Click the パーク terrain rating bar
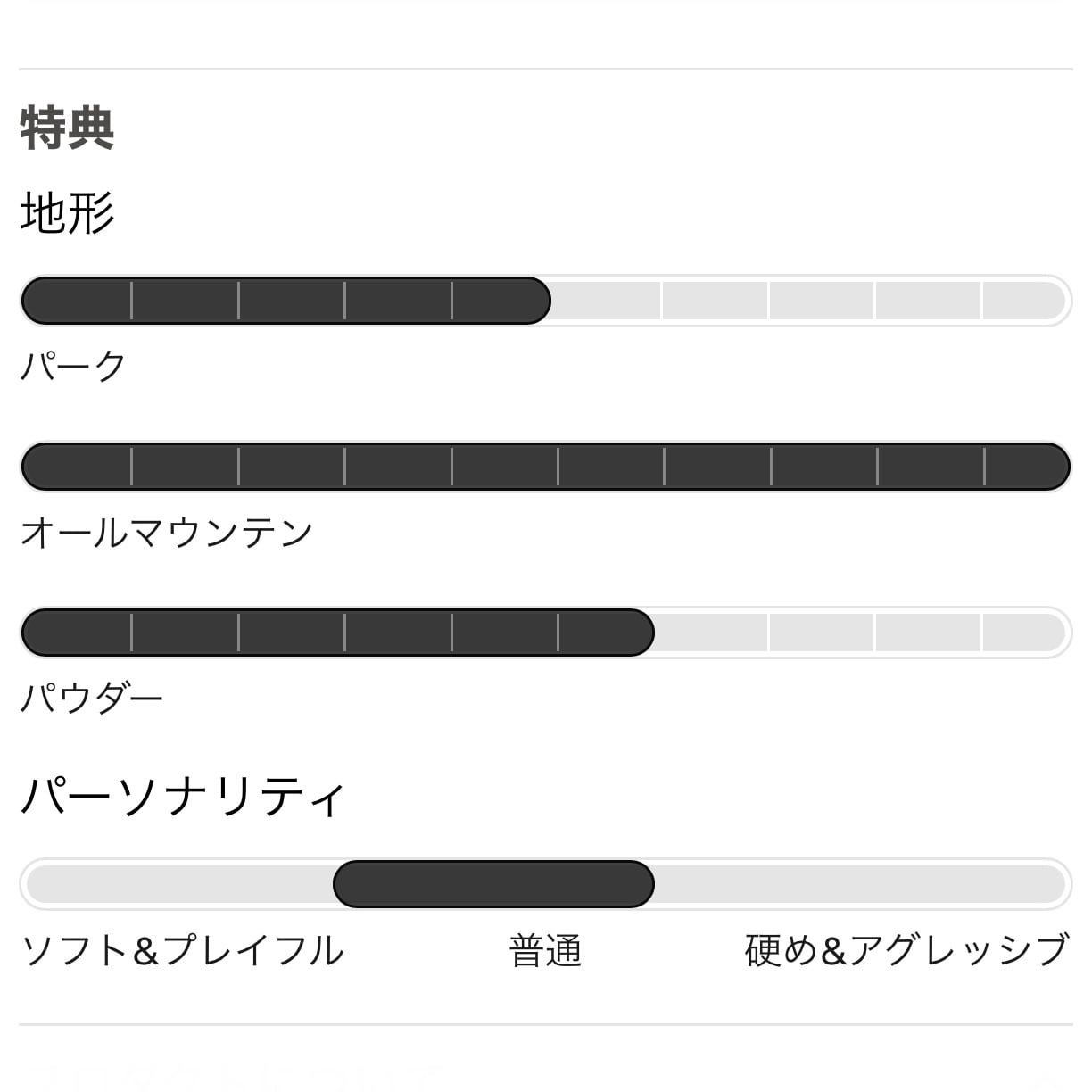This screenshot has width=1092, height=1092. tap(545, 301)
